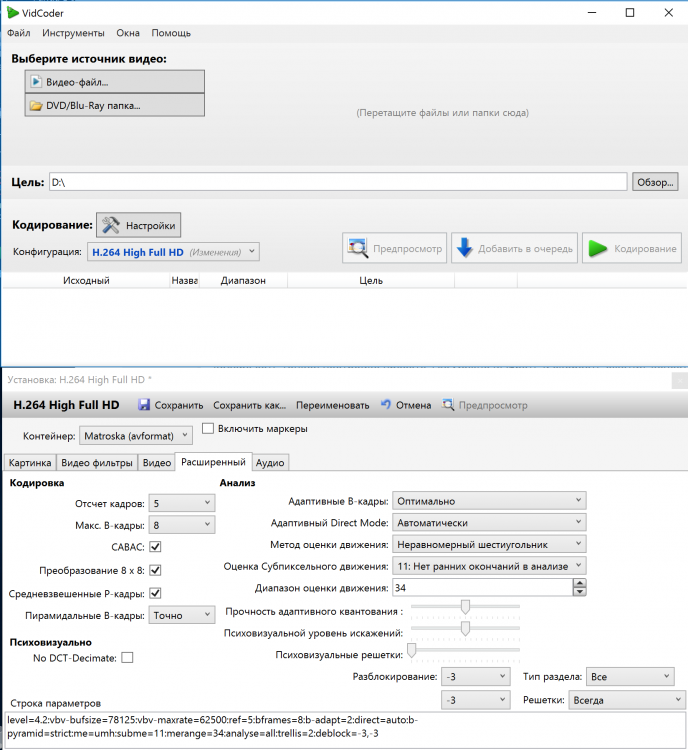
Task: Toggle the CABAC checkbox
Action: point(155,547)
